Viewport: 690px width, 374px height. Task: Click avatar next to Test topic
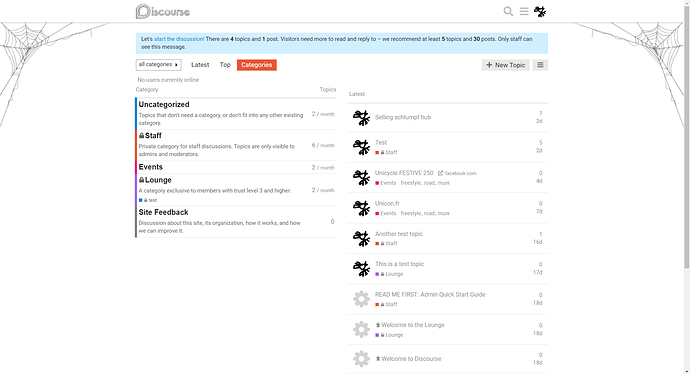point(361,147)
